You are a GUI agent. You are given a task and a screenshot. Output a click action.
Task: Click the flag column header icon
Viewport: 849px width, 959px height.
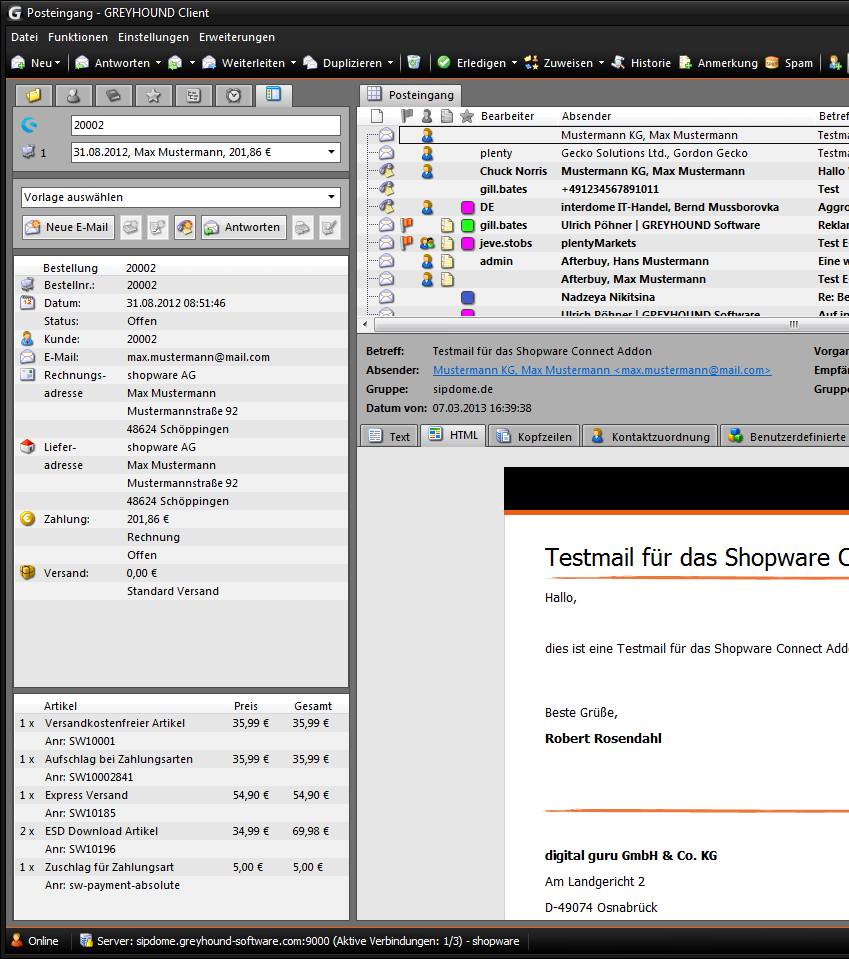[407, 116]
